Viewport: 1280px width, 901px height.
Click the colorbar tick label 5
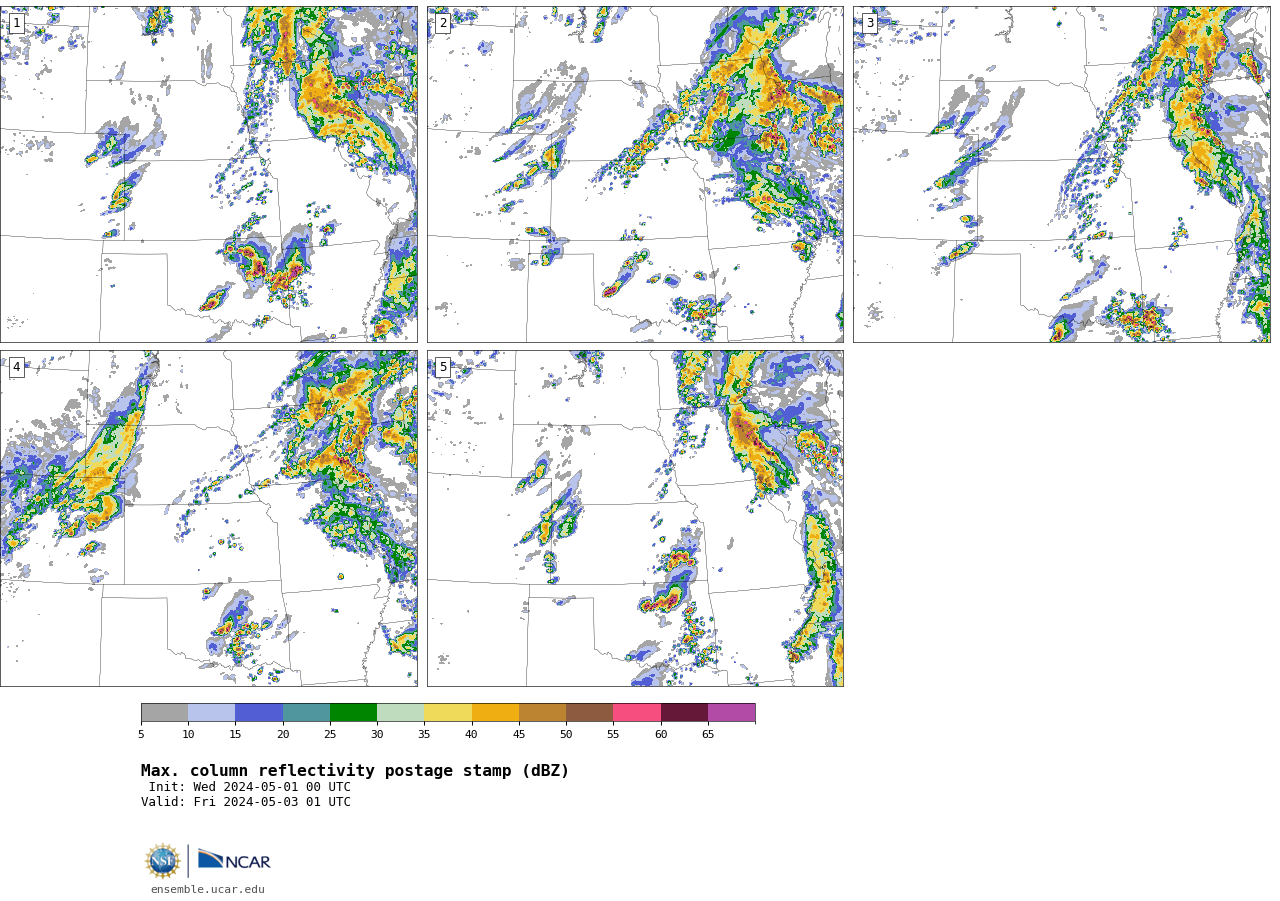point(141,734)
